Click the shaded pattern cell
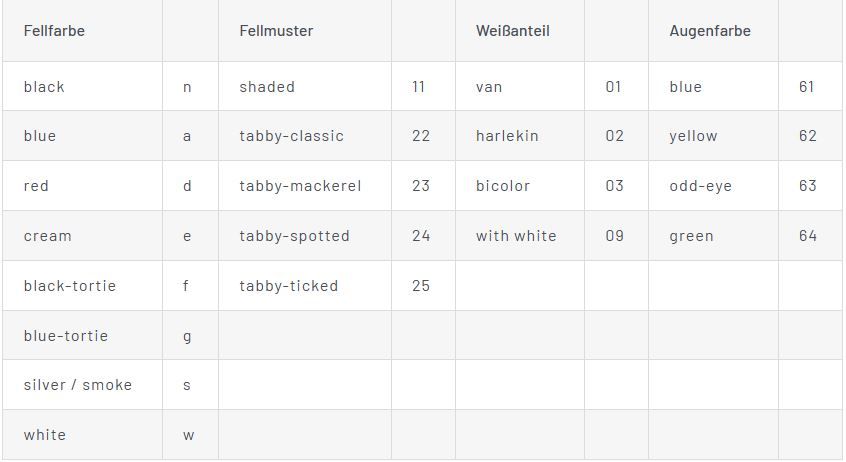Screen dimensions: 846x462 (x=267, y=87)
